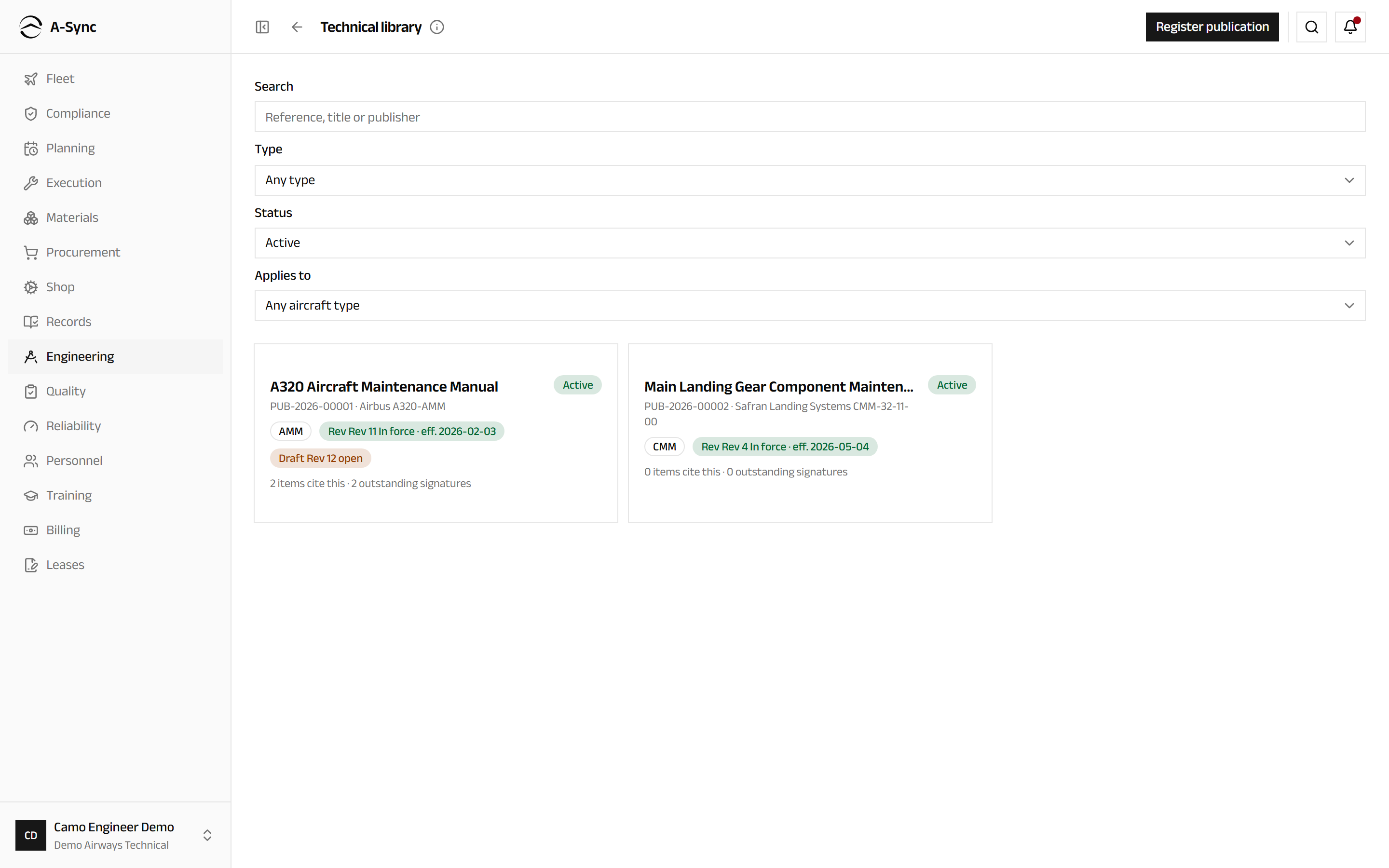Open the search magnifier icon
This screenshot has height=868, width=1389.
click(x=1311, y=27)
